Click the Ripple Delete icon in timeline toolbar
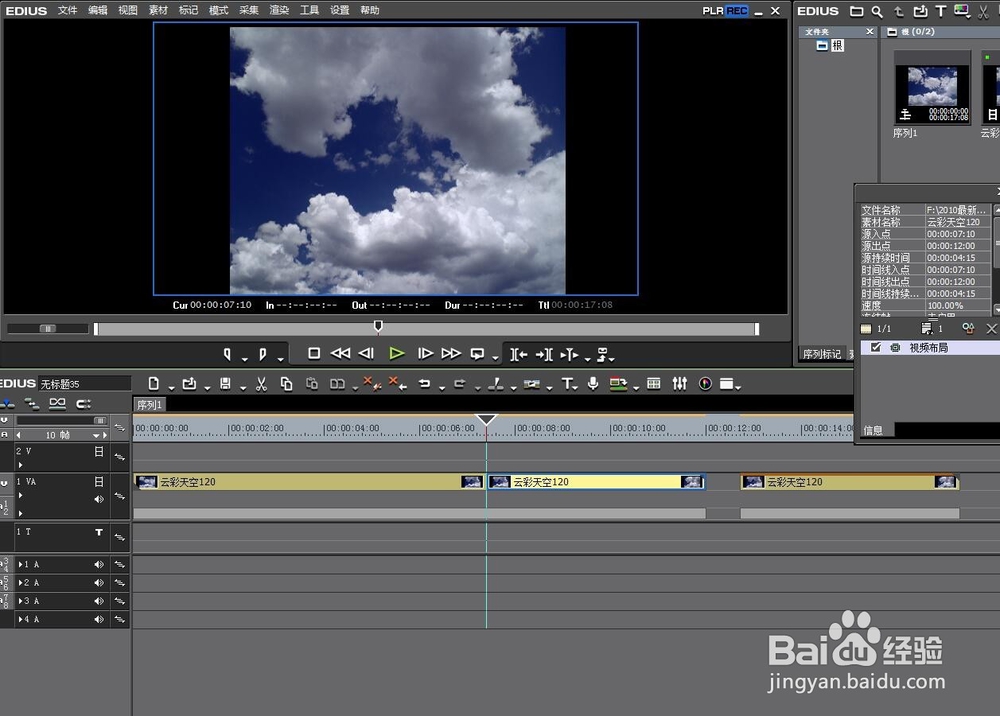This screenshot has width=1000, height=716. pyautogui.click(x=398, y=383)
